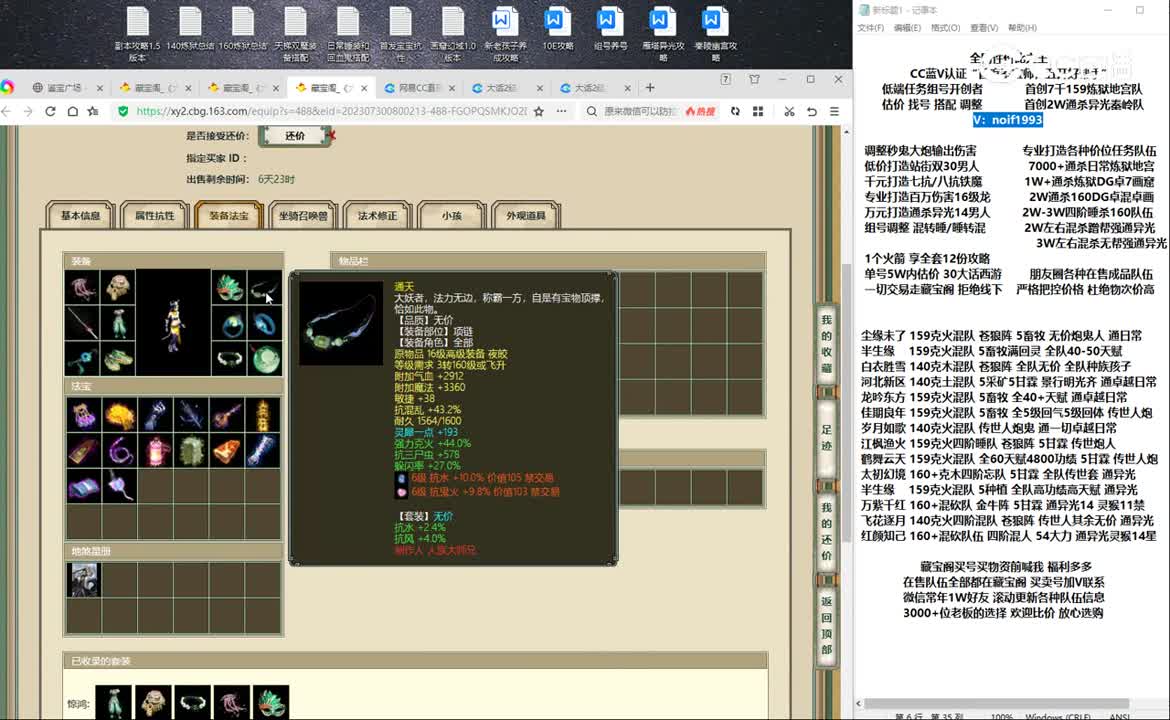The width and height of the screenshot is (1170, 720).
Task: Open the 鉴宝广场 browser tab
Action: coord(66,87)
